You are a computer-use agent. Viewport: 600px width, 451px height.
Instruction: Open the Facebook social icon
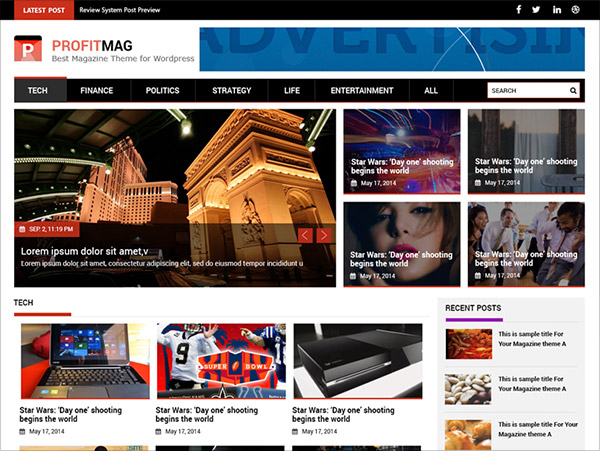point(518,10)
